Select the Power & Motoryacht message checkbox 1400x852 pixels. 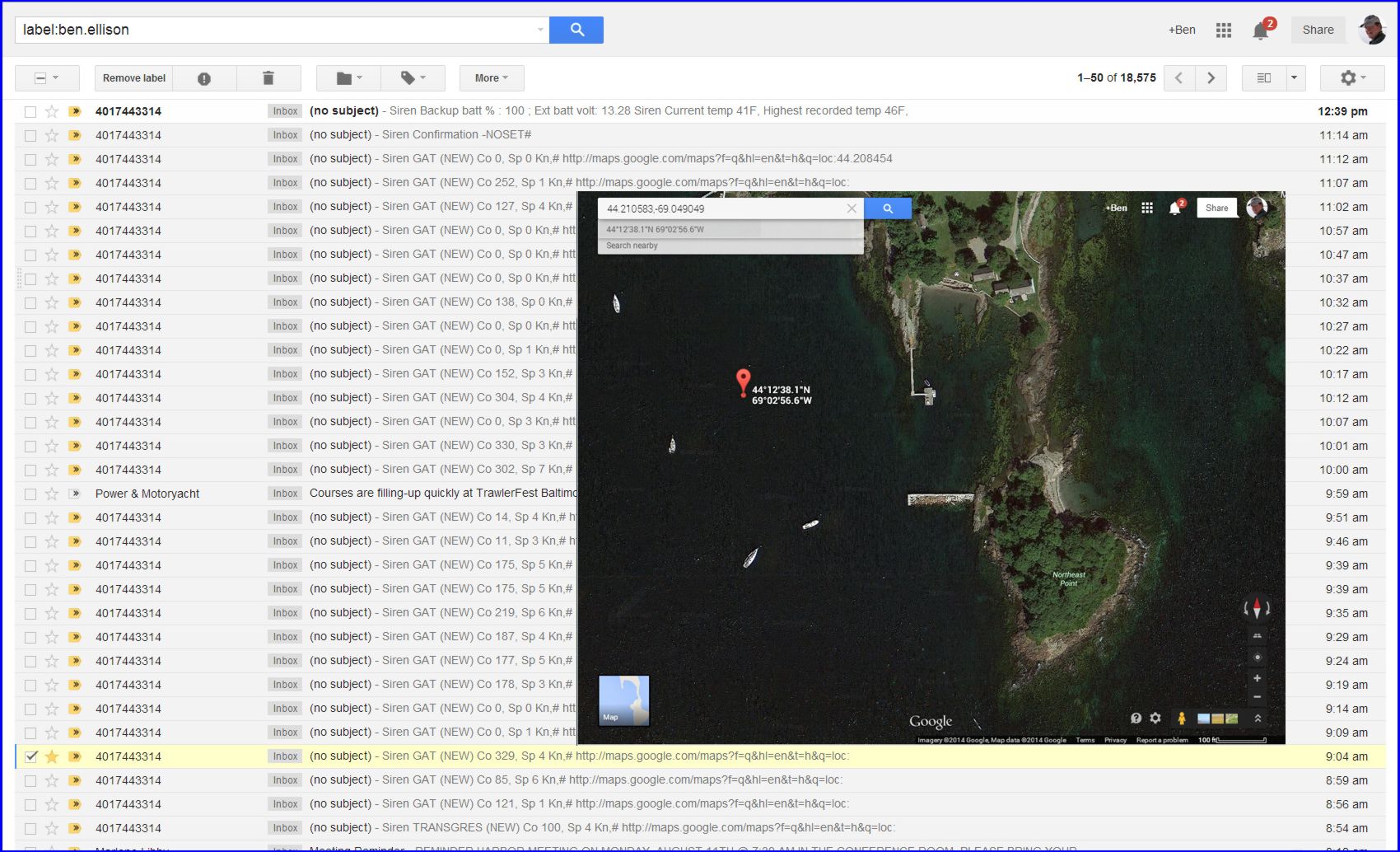point(30,494)
